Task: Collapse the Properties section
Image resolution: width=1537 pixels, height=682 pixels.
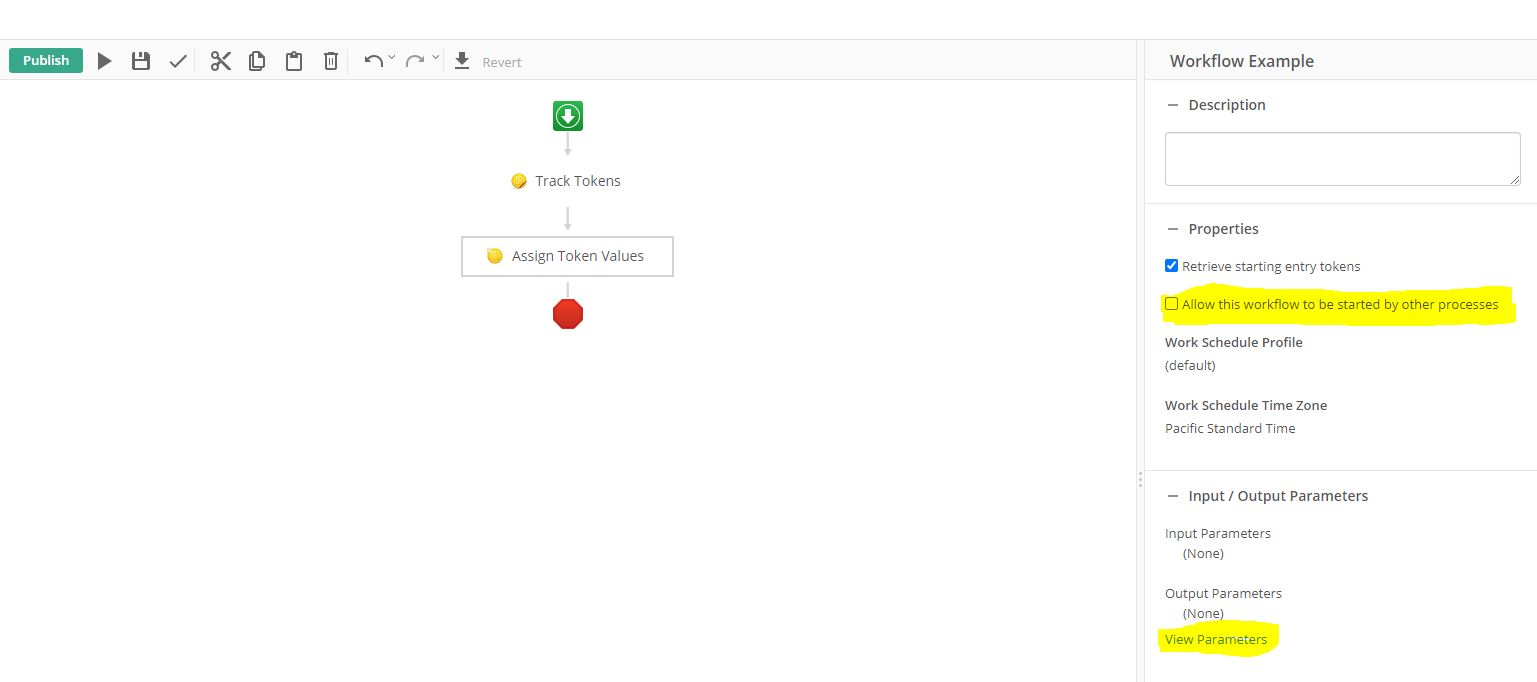Action: (x=1173, y=229)
